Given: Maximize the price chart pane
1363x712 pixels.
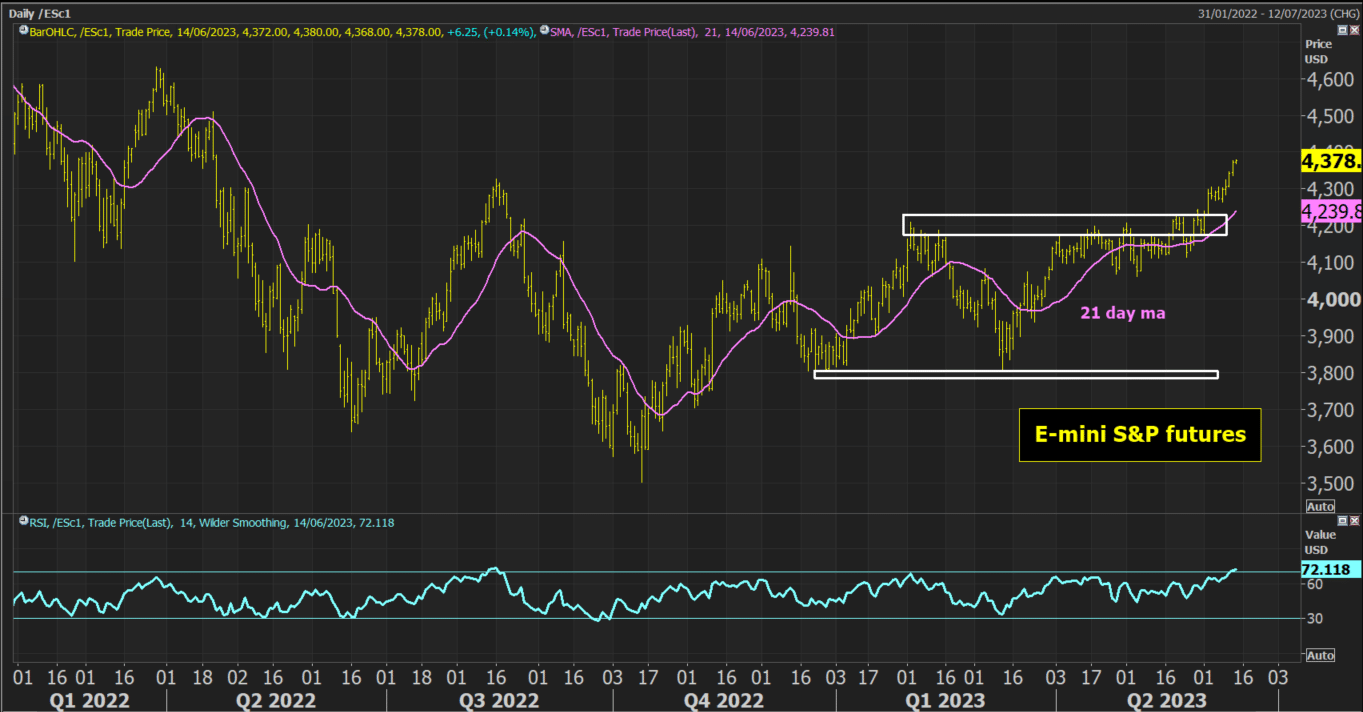Looking at the screenshot, I should [x=1342, y=31].
